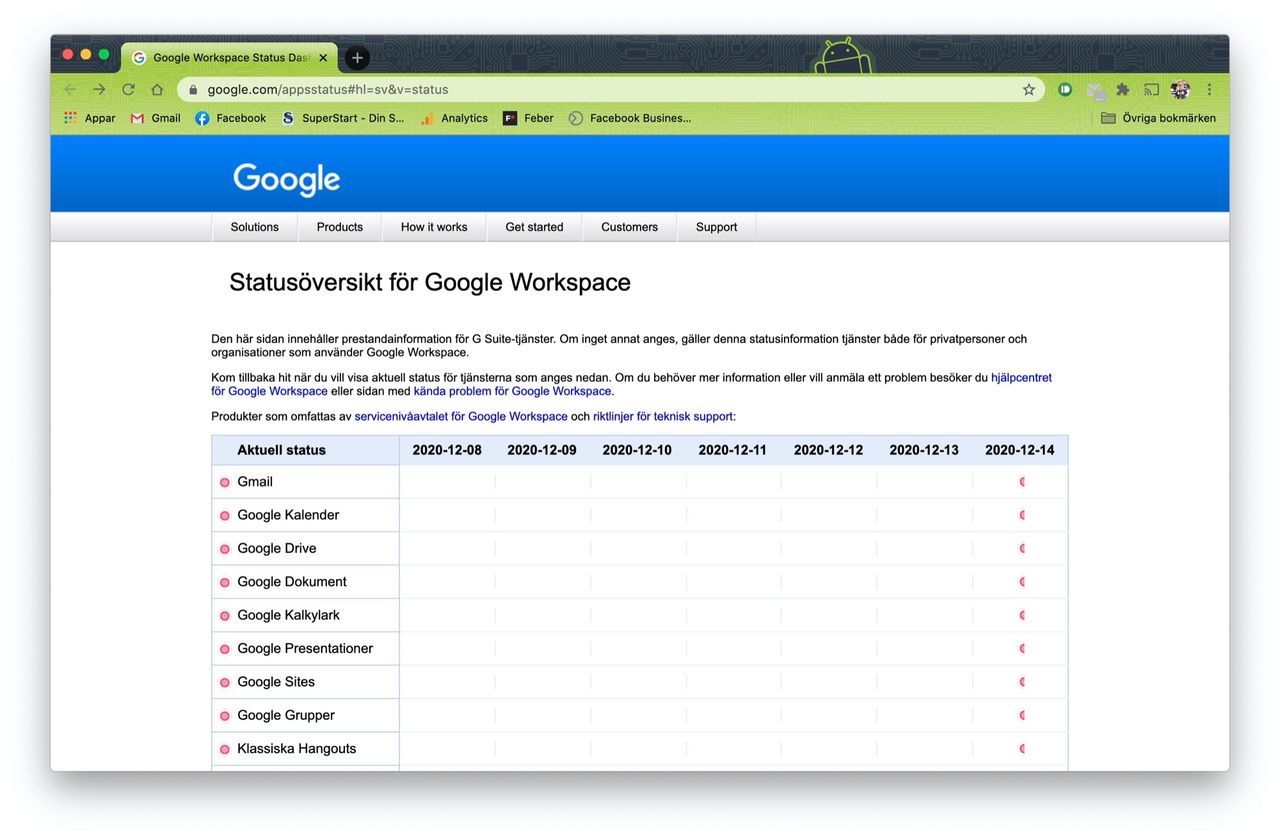This screenshot has width=1280, height=838.
Task: Click the current status dot beside Google Drive
Action: 225,549
